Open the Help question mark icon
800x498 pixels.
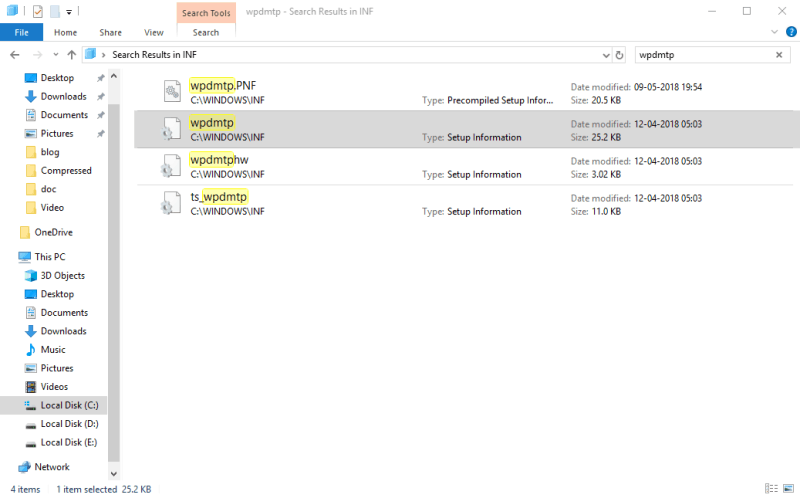(x=789, y=33)
